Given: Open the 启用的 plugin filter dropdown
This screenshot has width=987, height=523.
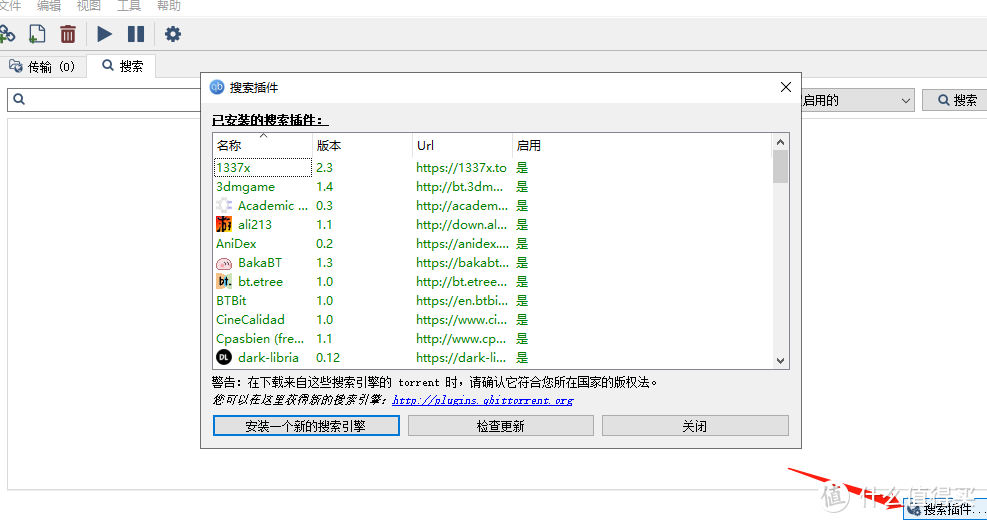Looking at the screenshot, I should pyautogui.click(x=856, y=100).
